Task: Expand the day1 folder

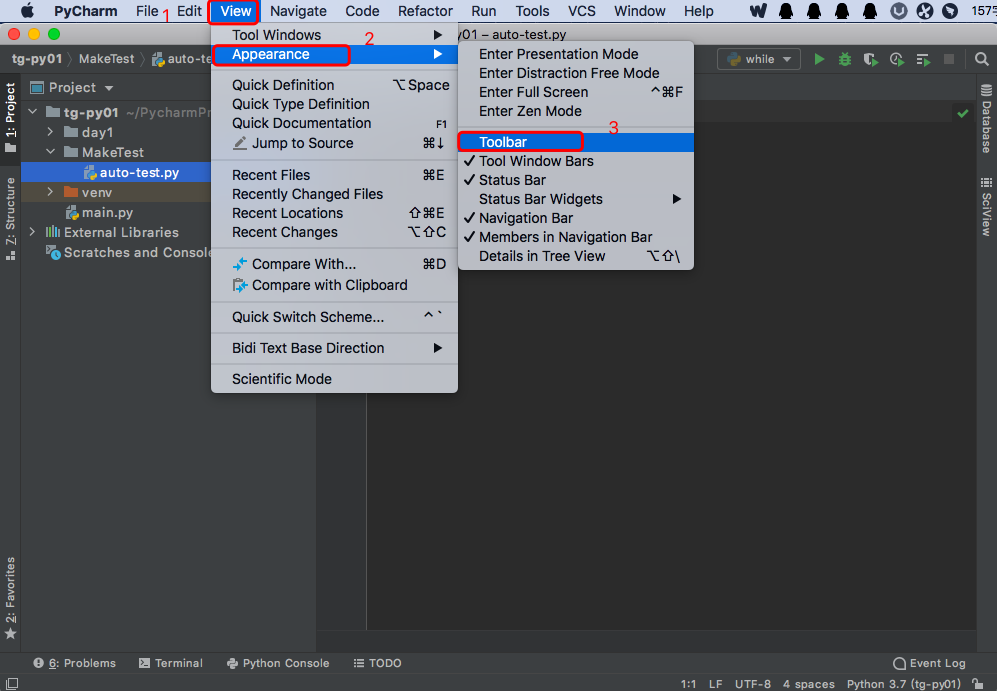Action: point(50,132)
